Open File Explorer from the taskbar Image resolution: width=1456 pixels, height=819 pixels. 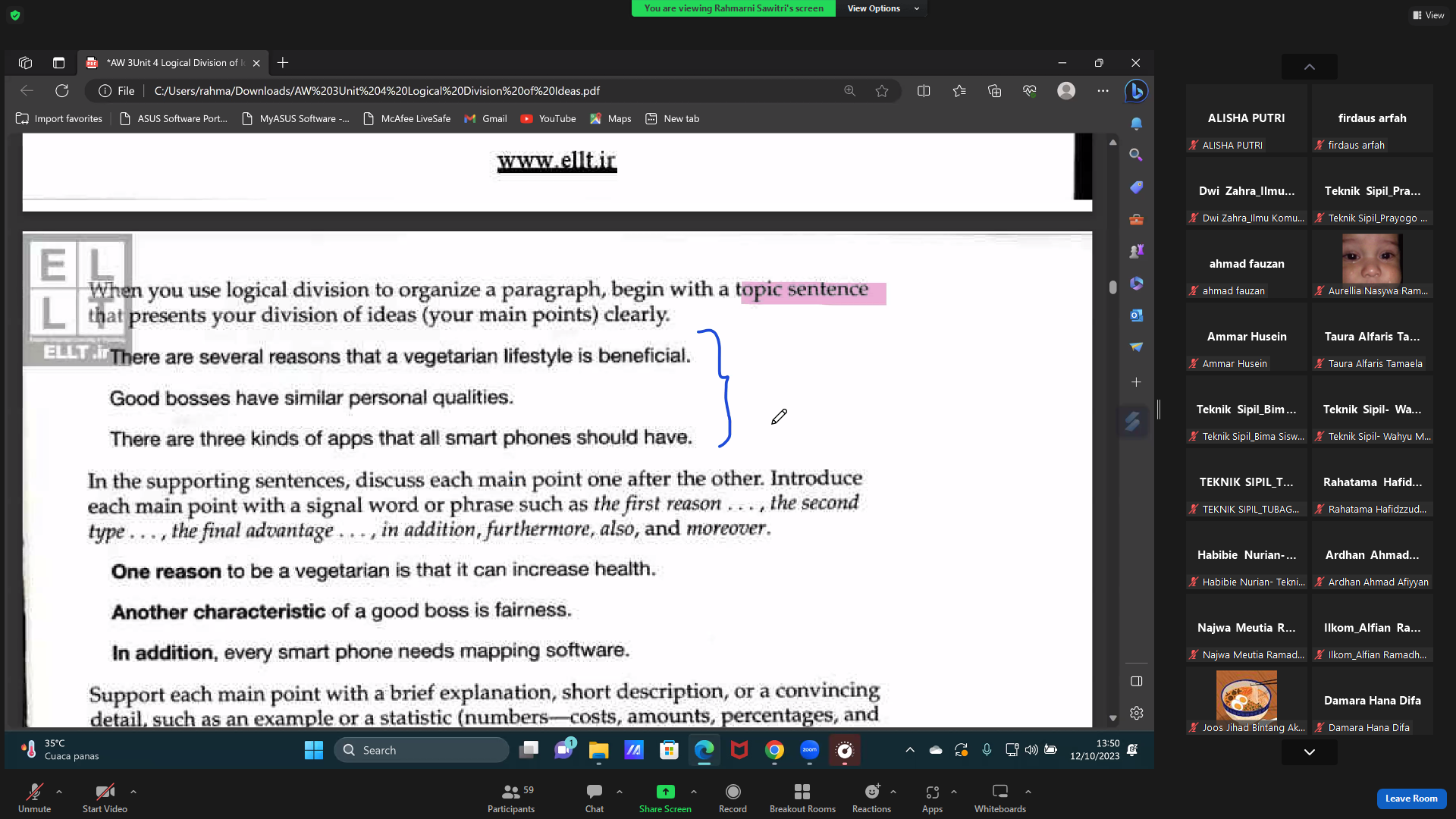pos(598,750)
